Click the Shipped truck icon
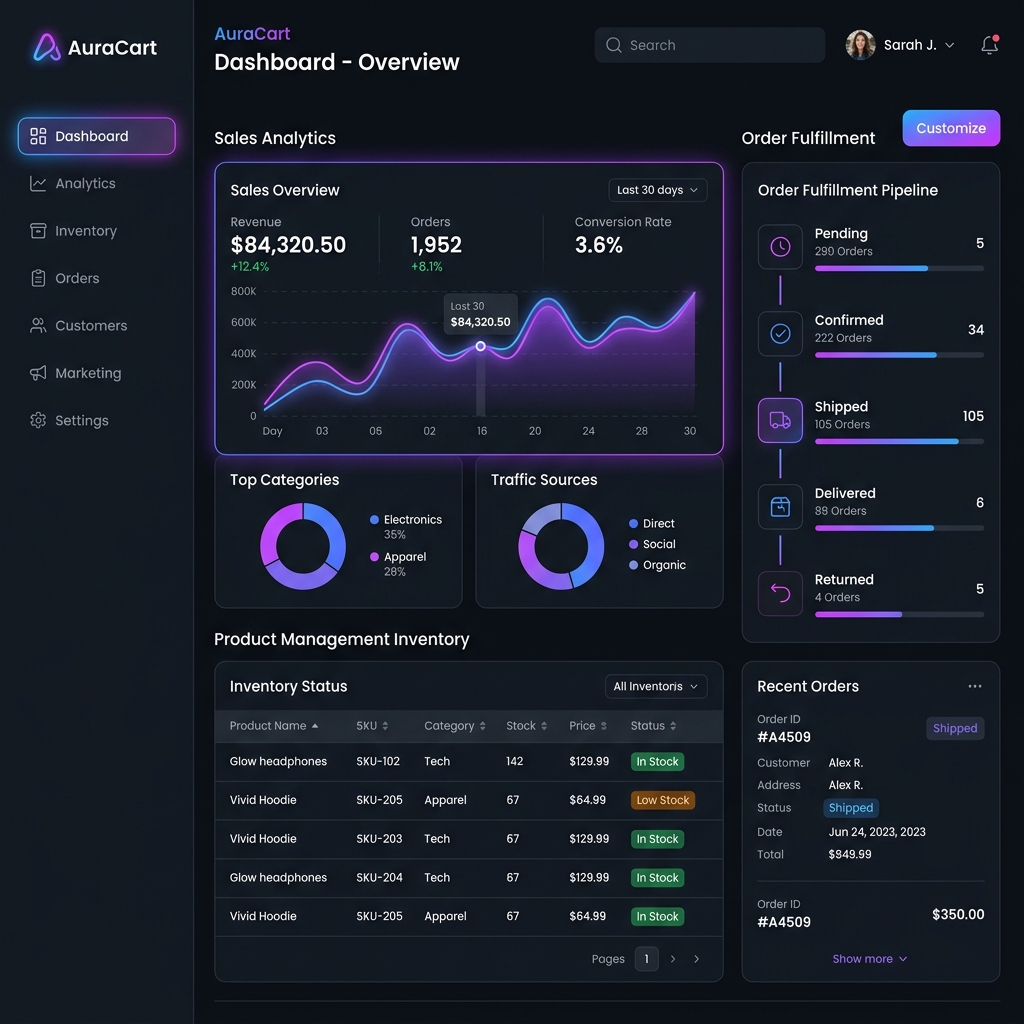The height and width of the screenshot is (1024, 1024). click(780, 420)
